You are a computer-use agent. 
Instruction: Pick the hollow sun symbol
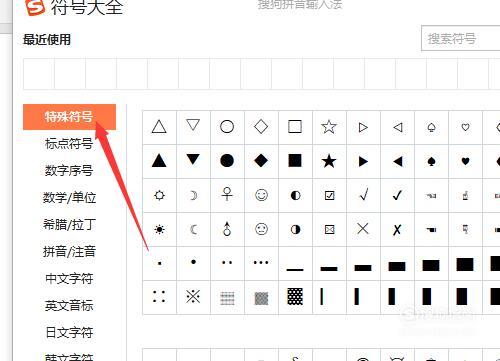click(159, 195)
